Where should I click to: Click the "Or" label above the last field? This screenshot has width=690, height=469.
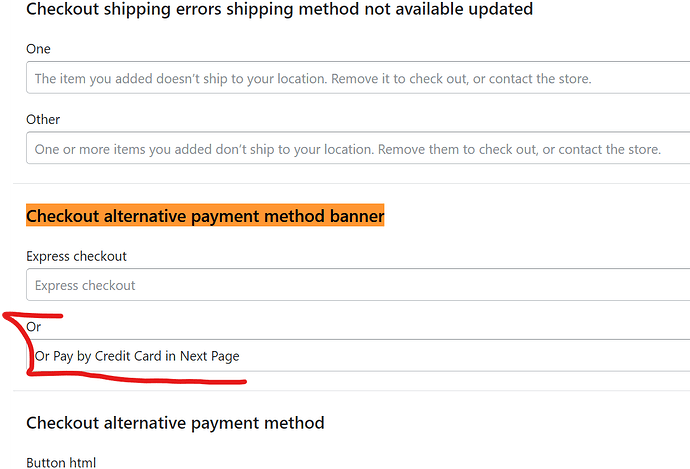click(33, 326)
